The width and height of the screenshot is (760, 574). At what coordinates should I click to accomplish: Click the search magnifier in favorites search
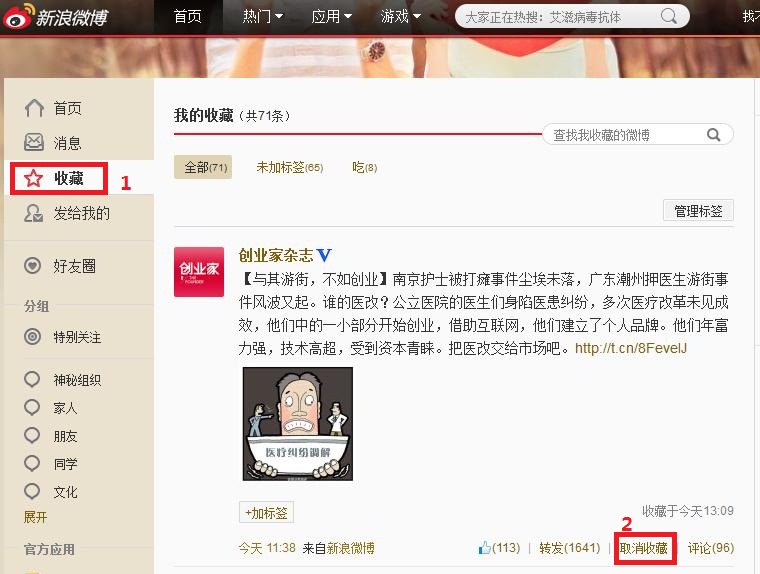714,135
